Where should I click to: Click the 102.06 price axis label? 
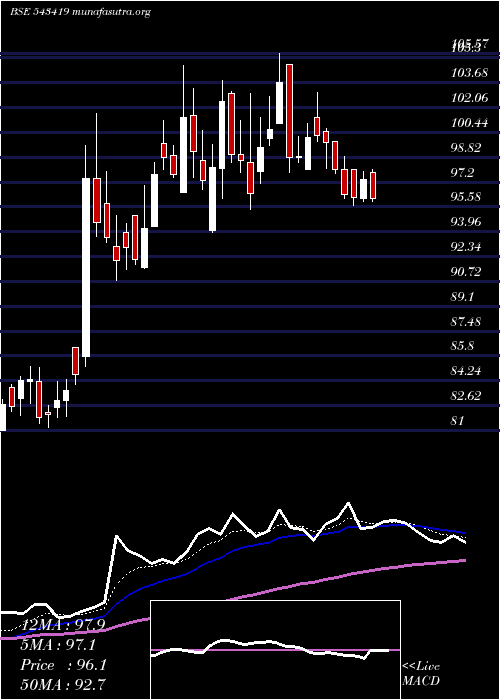[469, 98]
